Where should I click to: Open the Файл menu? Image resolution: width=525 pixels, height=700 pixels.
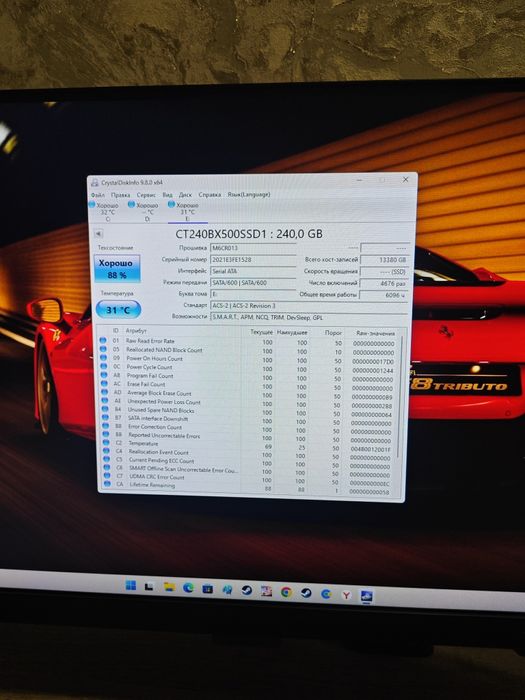(x=98, y=195)
